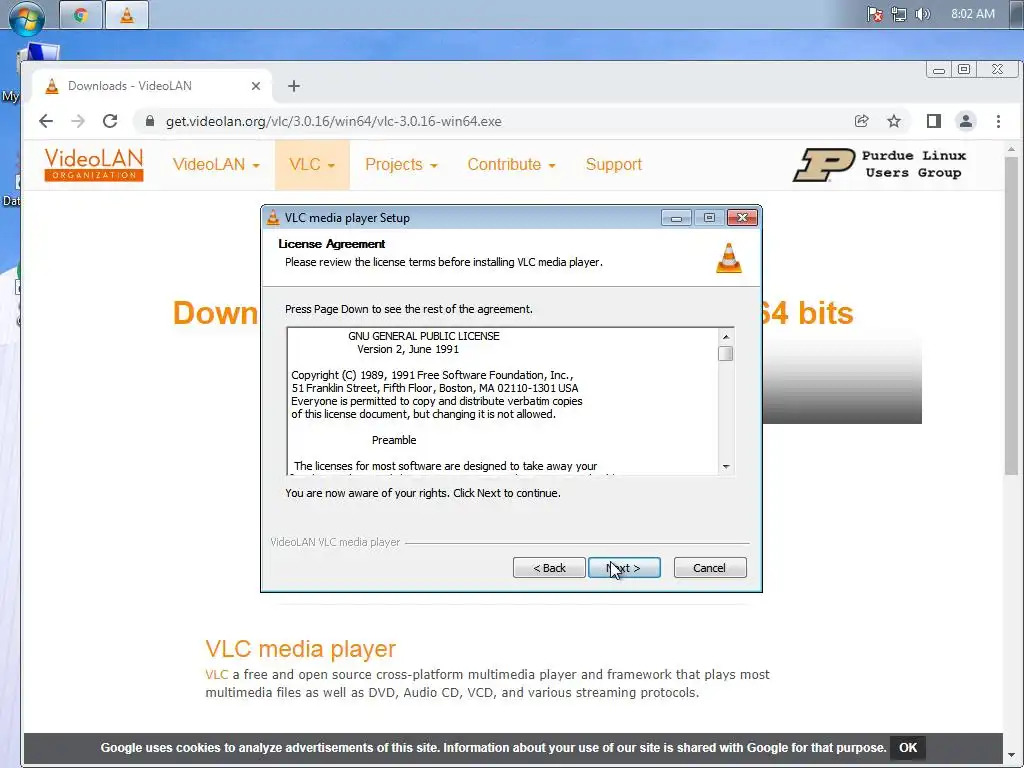Click VLC icon in setup title bar
The width and height of the screenshot is (1024, 768).
click(273, 217)
